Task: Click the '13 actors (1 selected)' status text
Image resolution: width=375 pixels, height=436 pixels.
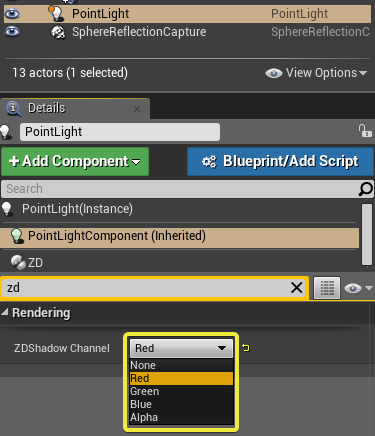Action: pos(70,73)
